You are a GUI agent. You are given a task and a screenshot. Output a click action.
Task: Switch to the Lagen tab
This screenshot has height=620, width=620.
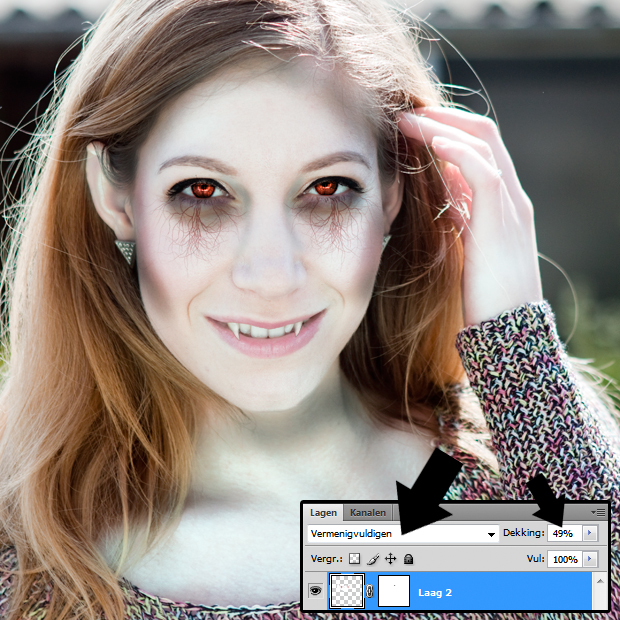pos(323,512)
